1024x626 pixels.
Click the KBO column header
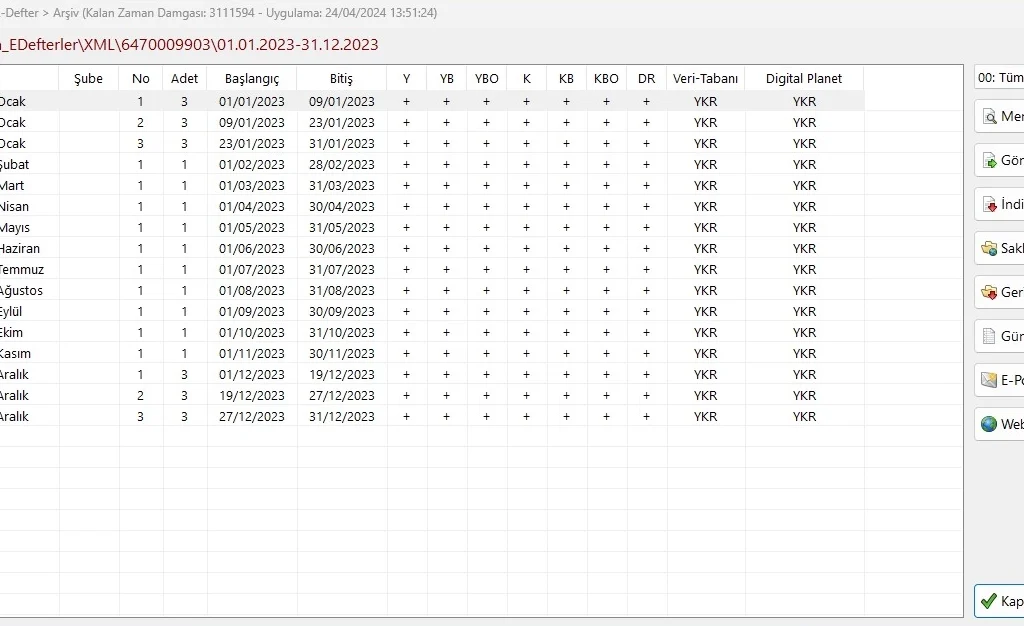click(x=606, y=79)
